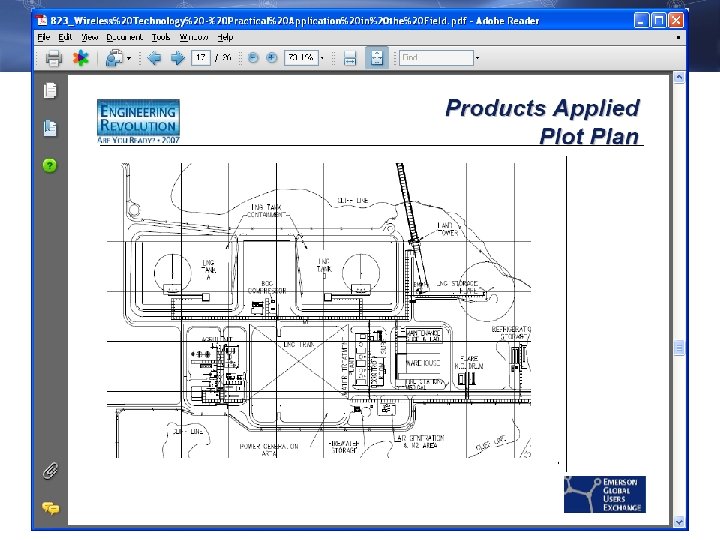Click the page number field
This screenshot has width=720, height=540.
tap(201, 58)
